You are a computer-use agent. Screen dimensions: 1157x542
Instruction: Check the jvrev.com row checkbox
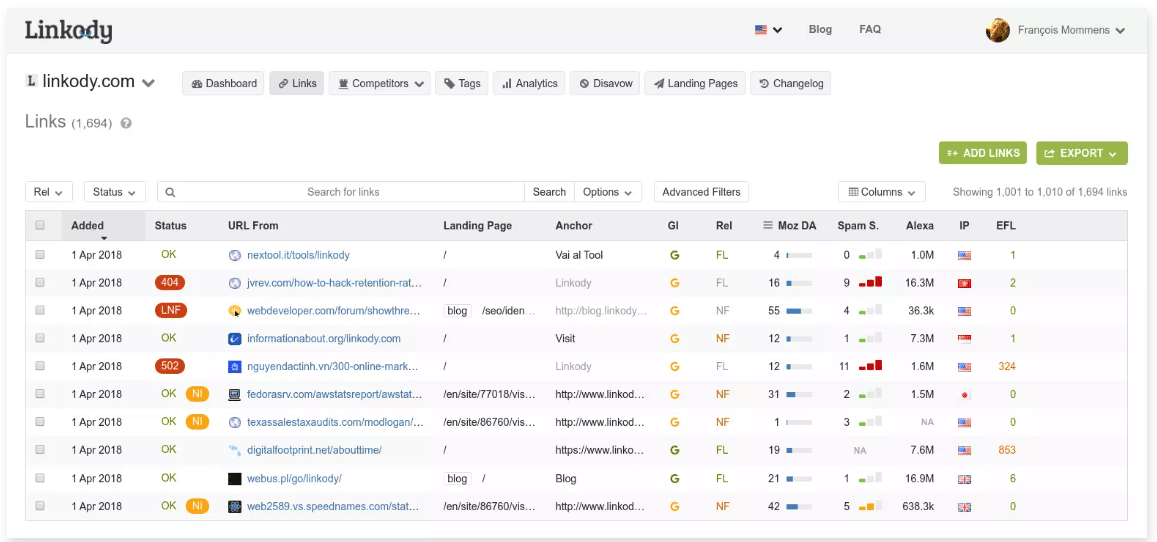click(40, 282)
